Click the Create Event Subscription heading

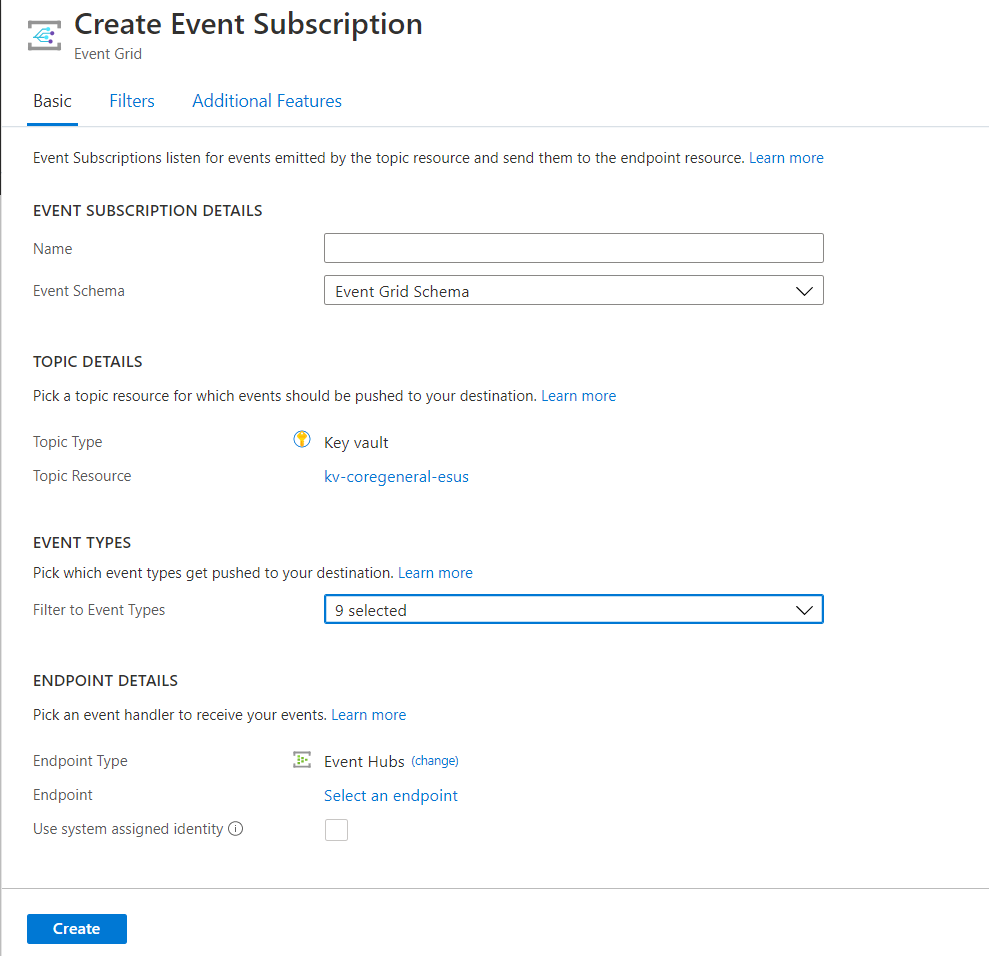[249, 25]
